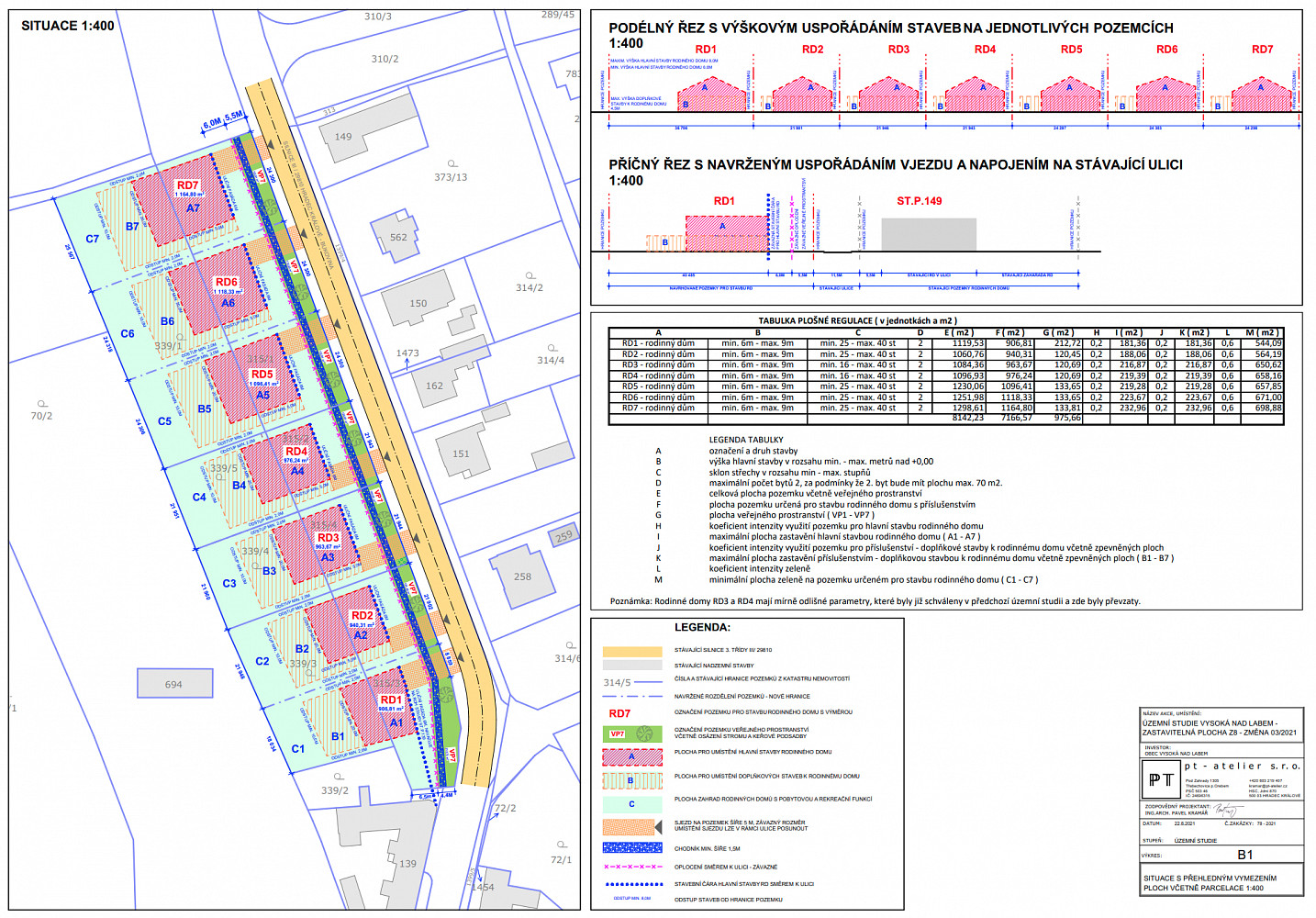Click the RD7 heading in the longitudinal section
The width and height of the screenshot is (1316, 918).
(x=1262, y=50)
